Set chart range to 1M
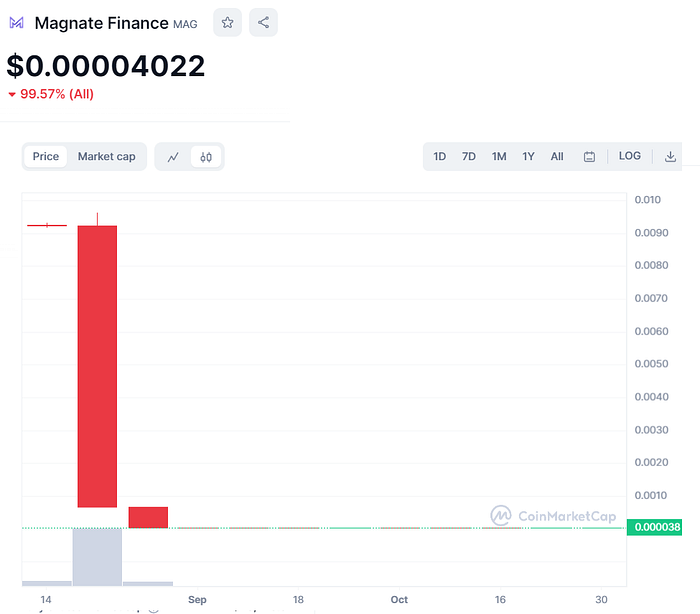The width and height of the screenshot is (700, 614). coord(499,157)
